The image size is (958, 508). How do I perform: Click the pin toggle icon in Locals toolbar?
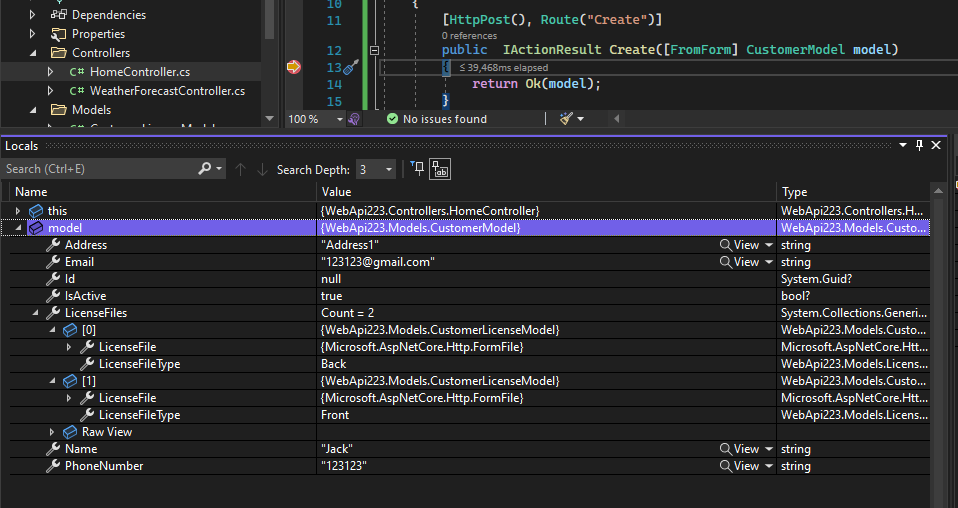pos(417,169)
